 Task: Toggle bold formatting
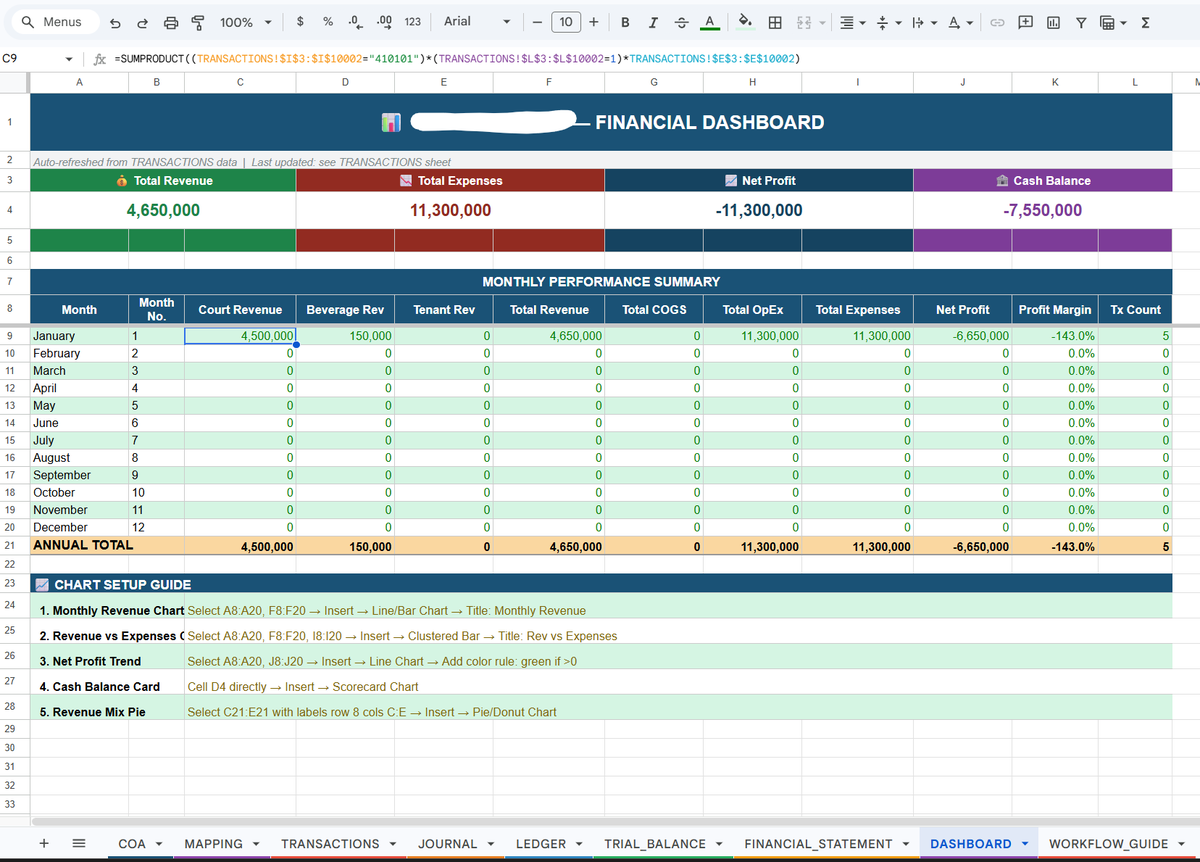625,22
